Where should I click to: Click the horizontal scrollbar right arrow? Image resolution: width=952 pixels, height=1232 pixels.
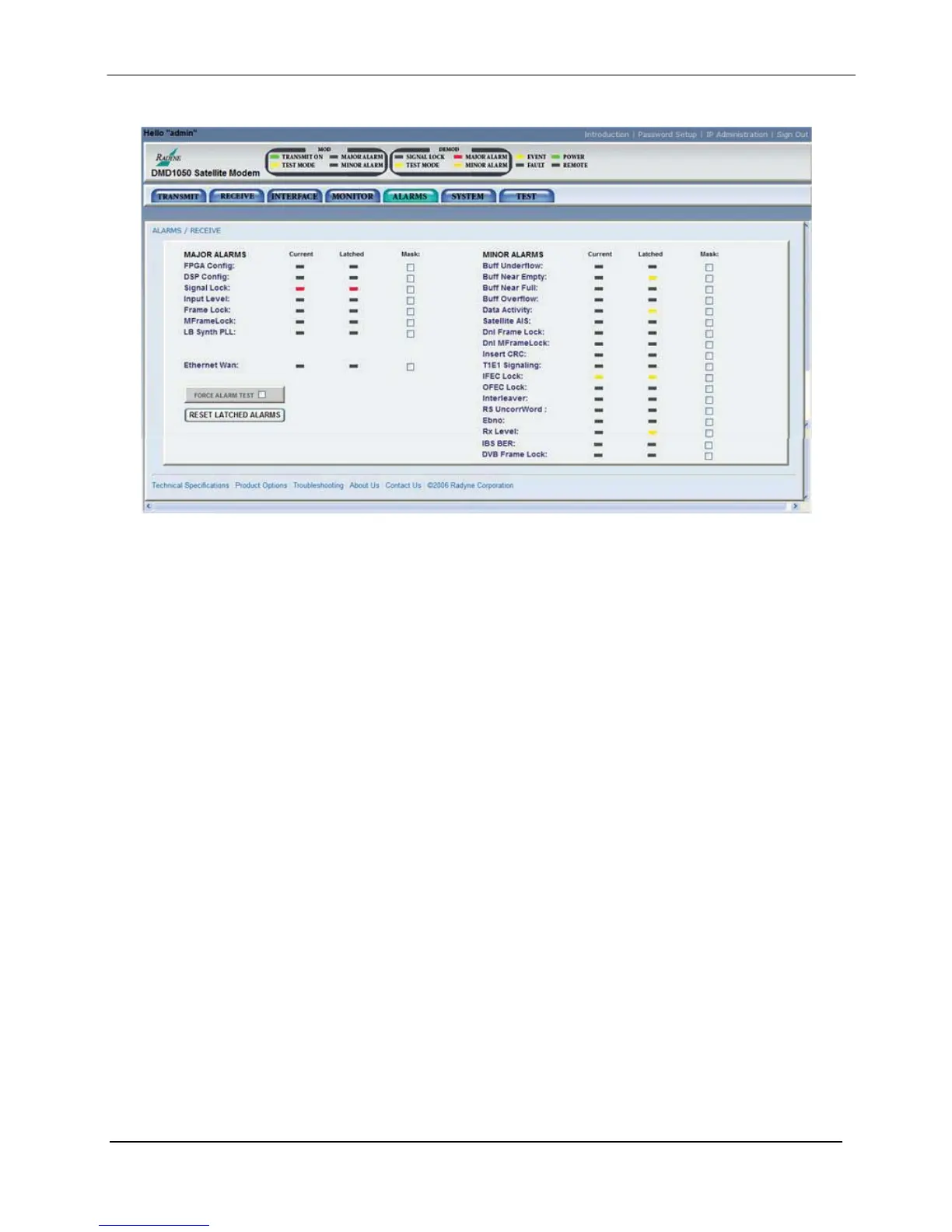click(795, 506)
